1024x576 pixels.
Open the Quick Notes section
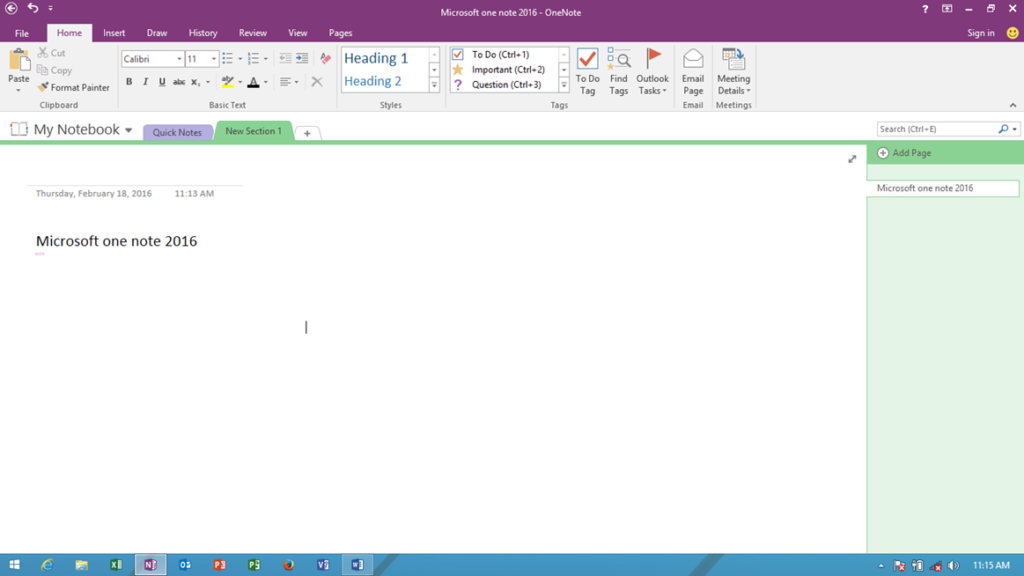[x=177, y=132]
